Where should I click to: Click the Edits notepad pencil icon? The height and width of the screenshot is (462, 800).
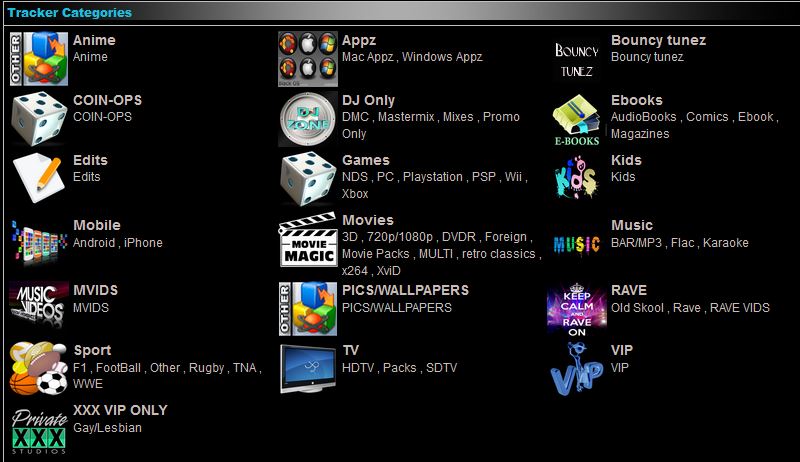tap(39, 178)
